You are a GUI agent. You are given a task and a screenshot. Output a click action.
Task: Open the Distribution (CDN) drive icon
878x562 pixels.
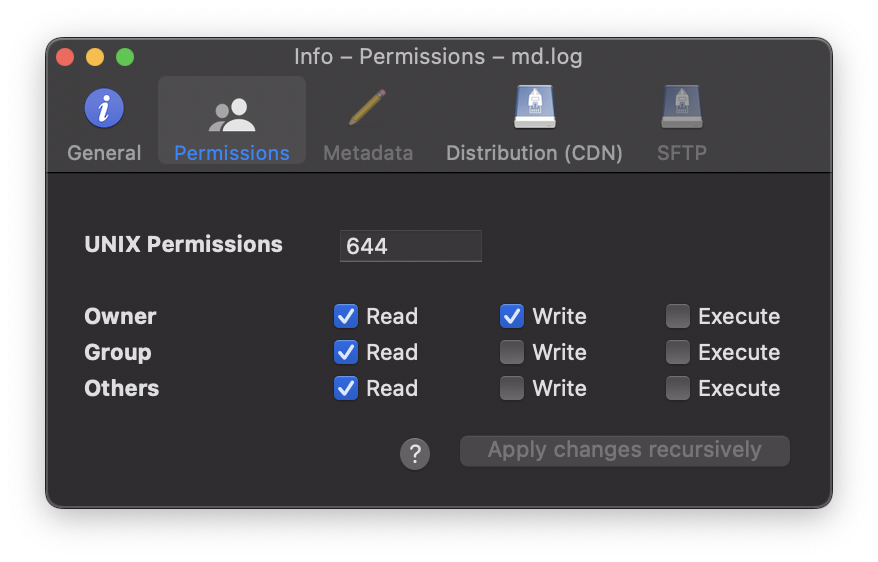click(x=535, y=107)
